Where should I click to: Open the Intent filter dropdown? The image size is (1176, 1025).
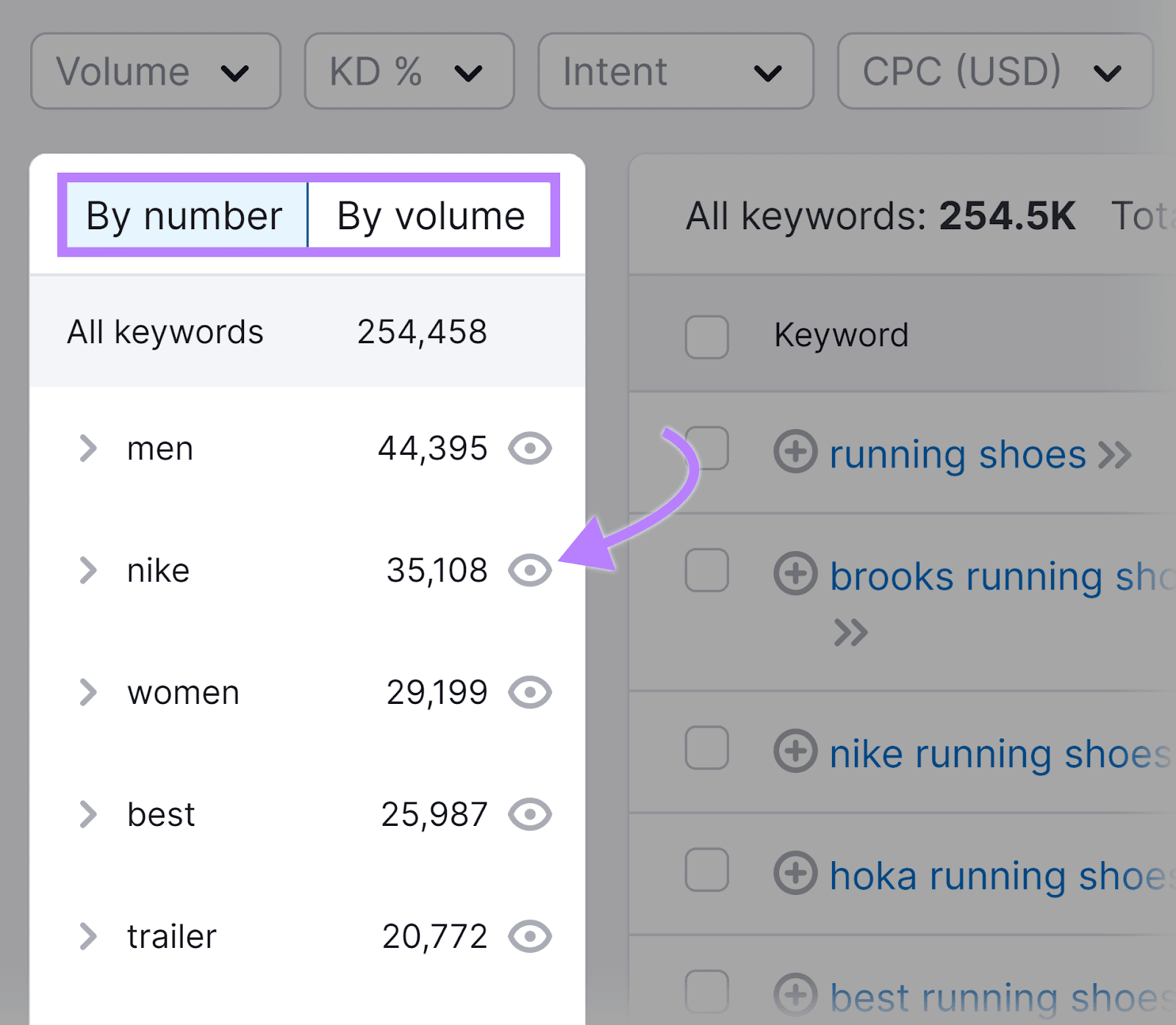(x=675, y=71)
